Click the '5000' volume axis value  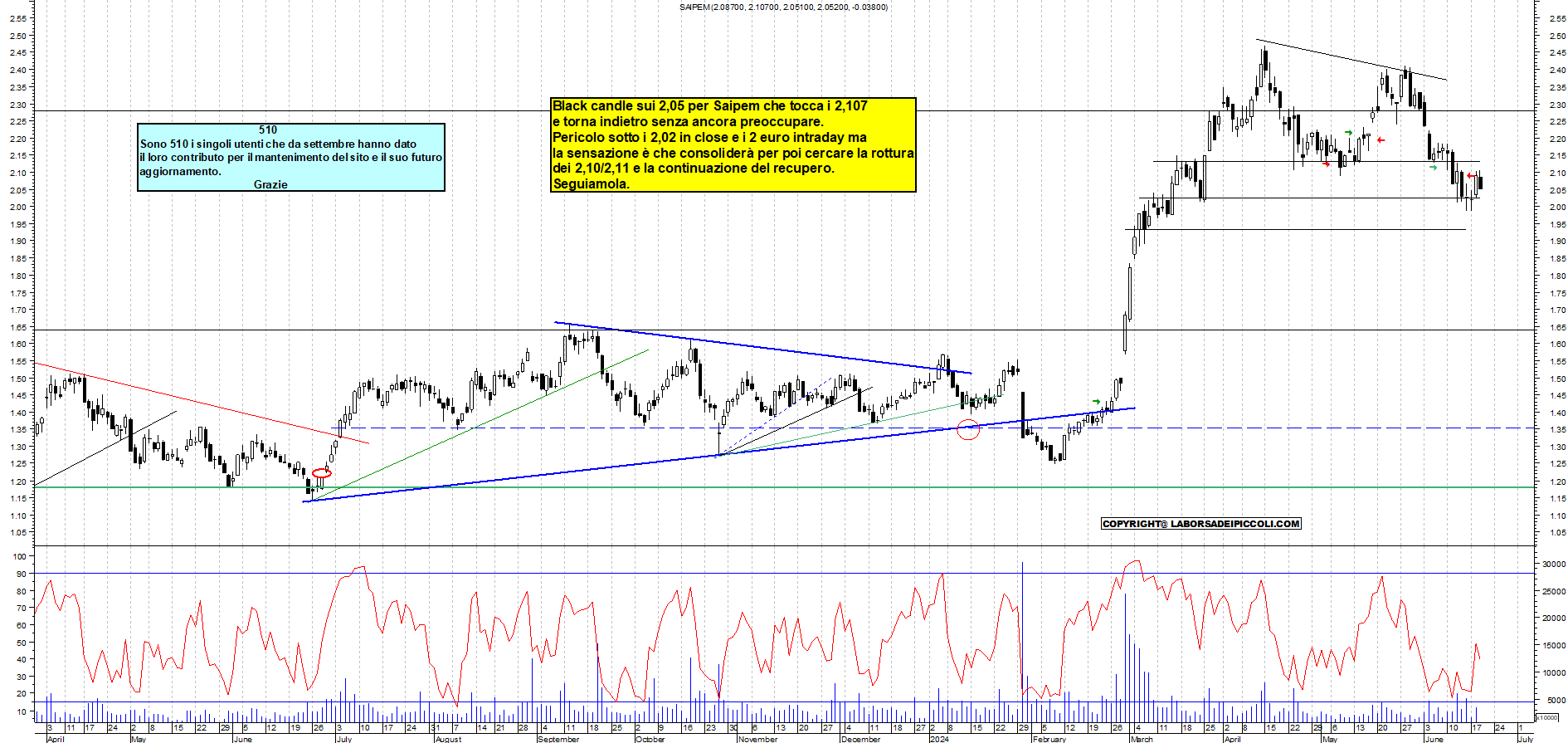pyautogui.click(x=1556, y=701)
